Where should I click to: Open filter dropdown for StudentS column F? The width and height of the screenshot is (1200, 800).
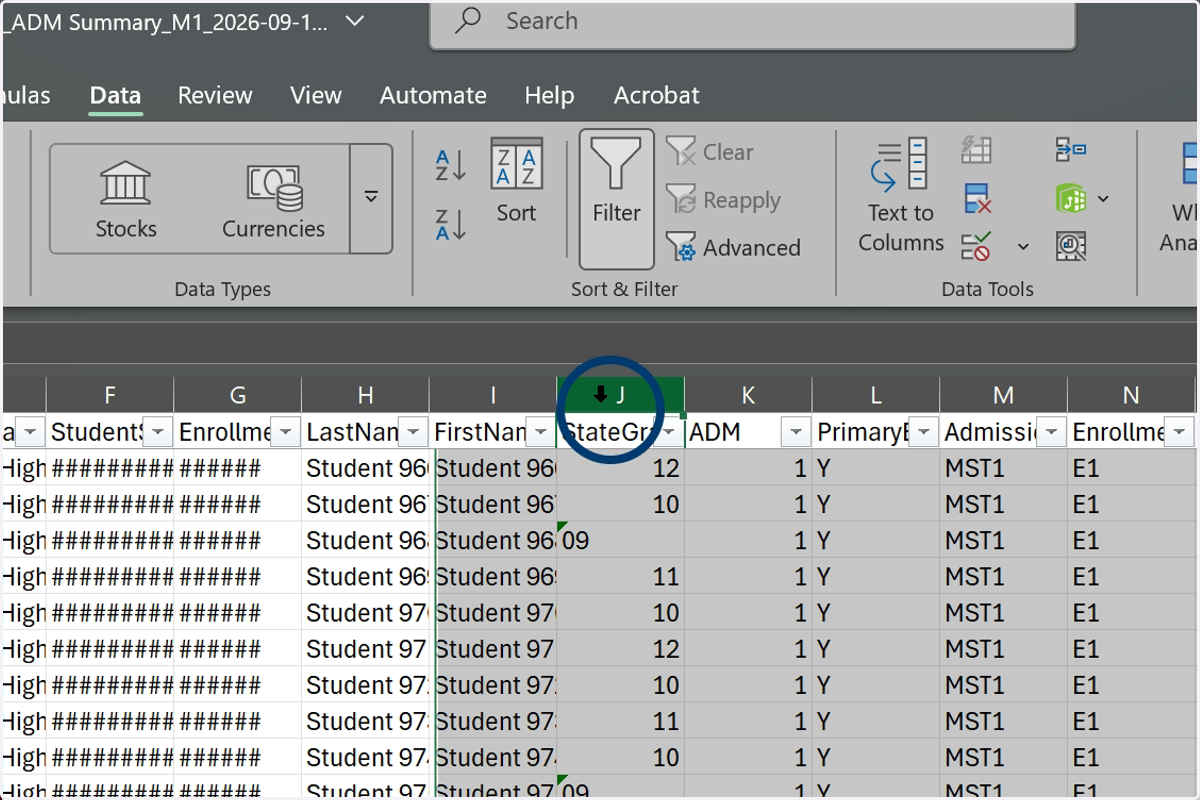coord(157,433)
